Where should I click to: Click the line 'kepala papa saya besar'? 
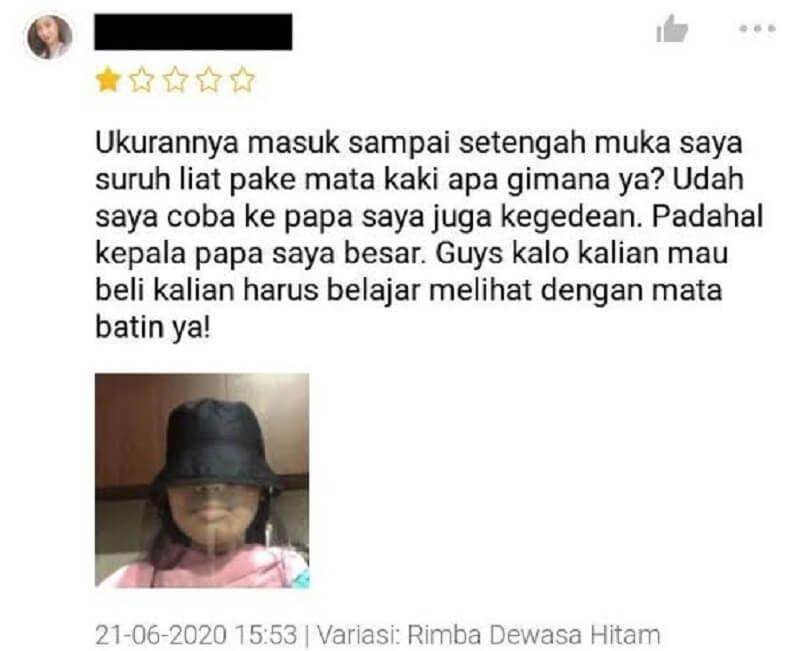(412, 254)
